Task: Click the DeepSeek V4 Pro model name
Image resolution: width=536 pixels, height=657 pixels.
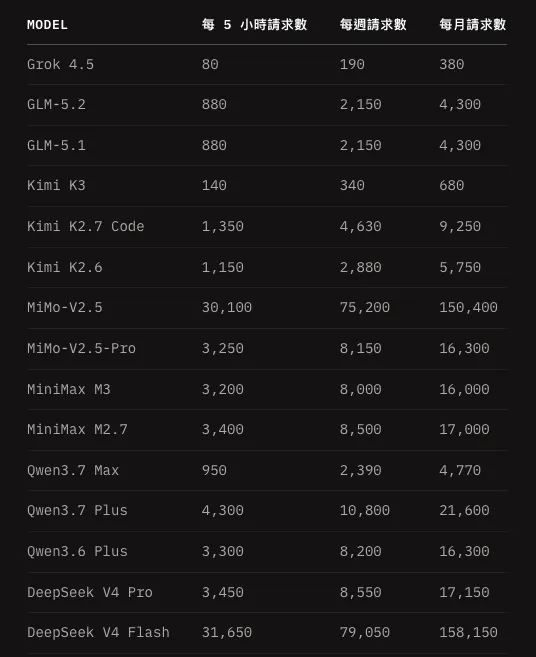Action: (x=90, y=592)
